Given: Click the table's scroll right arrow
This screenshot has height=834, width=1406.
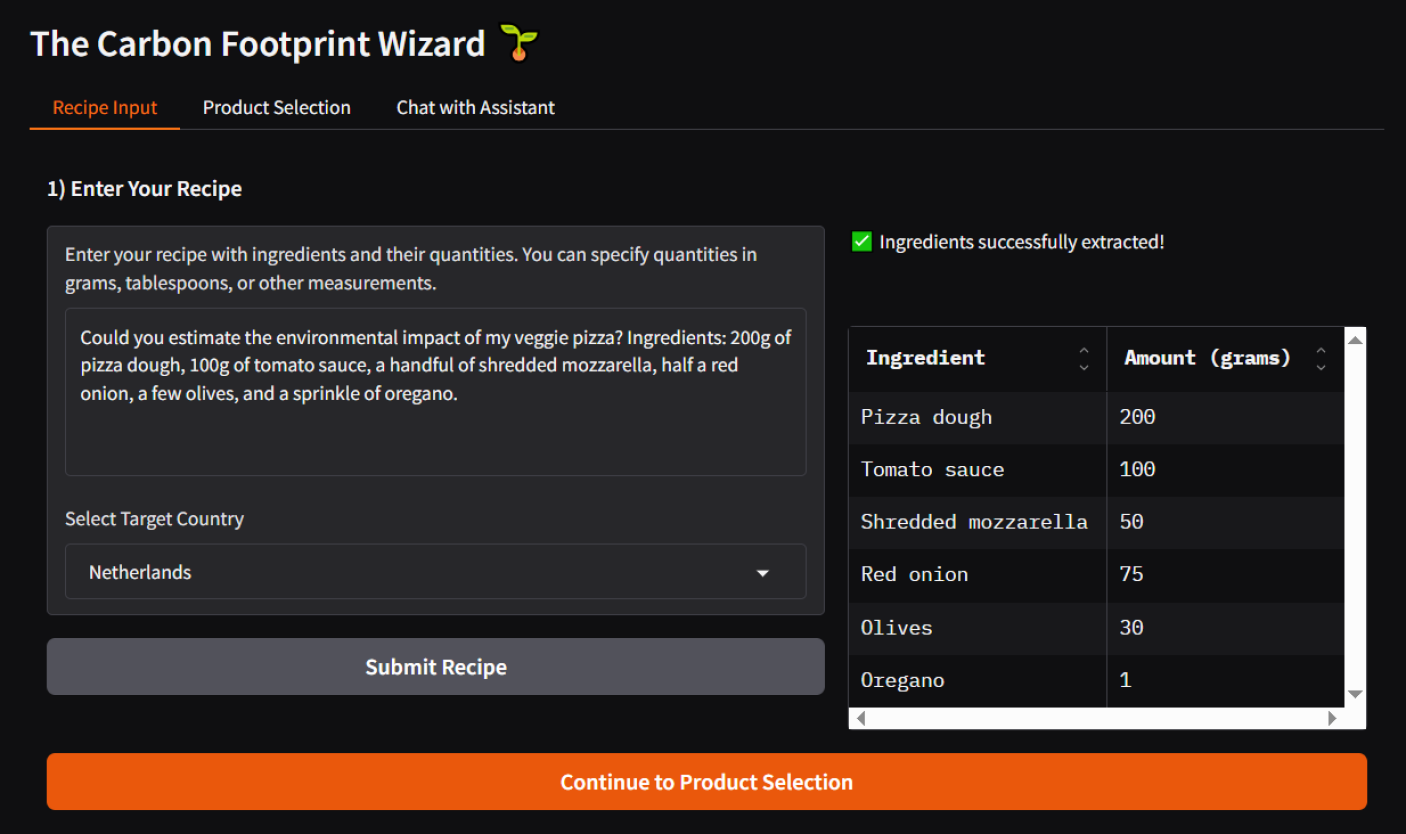Looking at the screenshot, I should [1332, 718].
